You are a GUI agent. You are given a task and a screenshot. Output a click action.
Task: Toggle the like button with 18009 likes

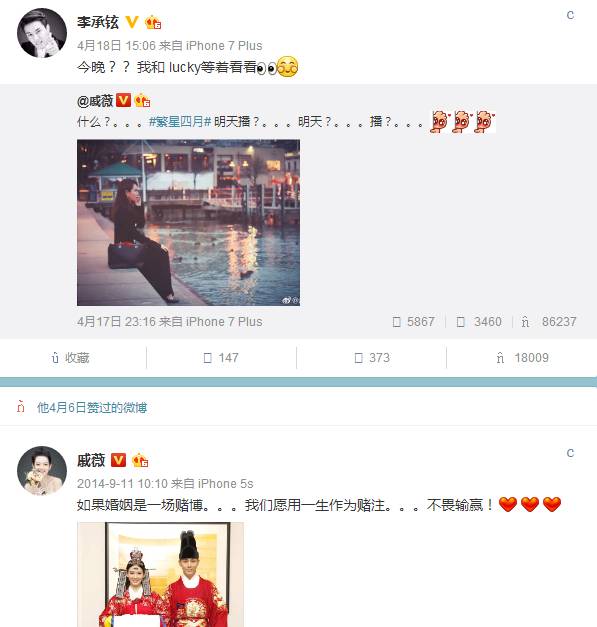[522, 357]
